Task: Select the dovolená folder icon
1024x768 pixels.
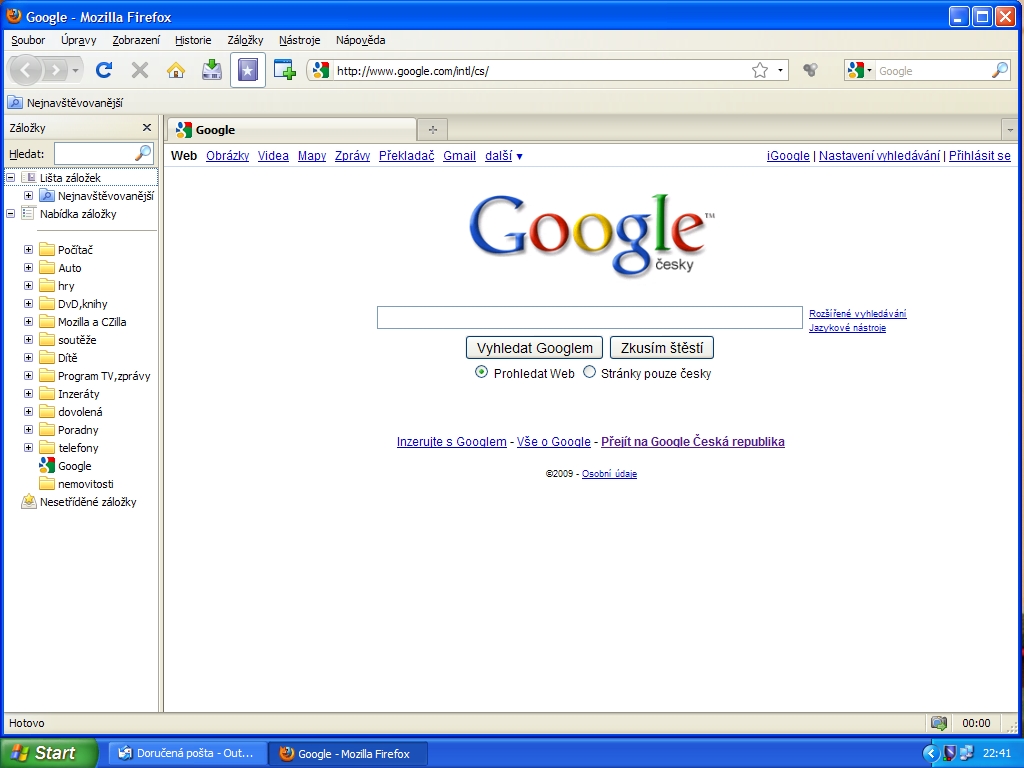Action: point(46,411)
